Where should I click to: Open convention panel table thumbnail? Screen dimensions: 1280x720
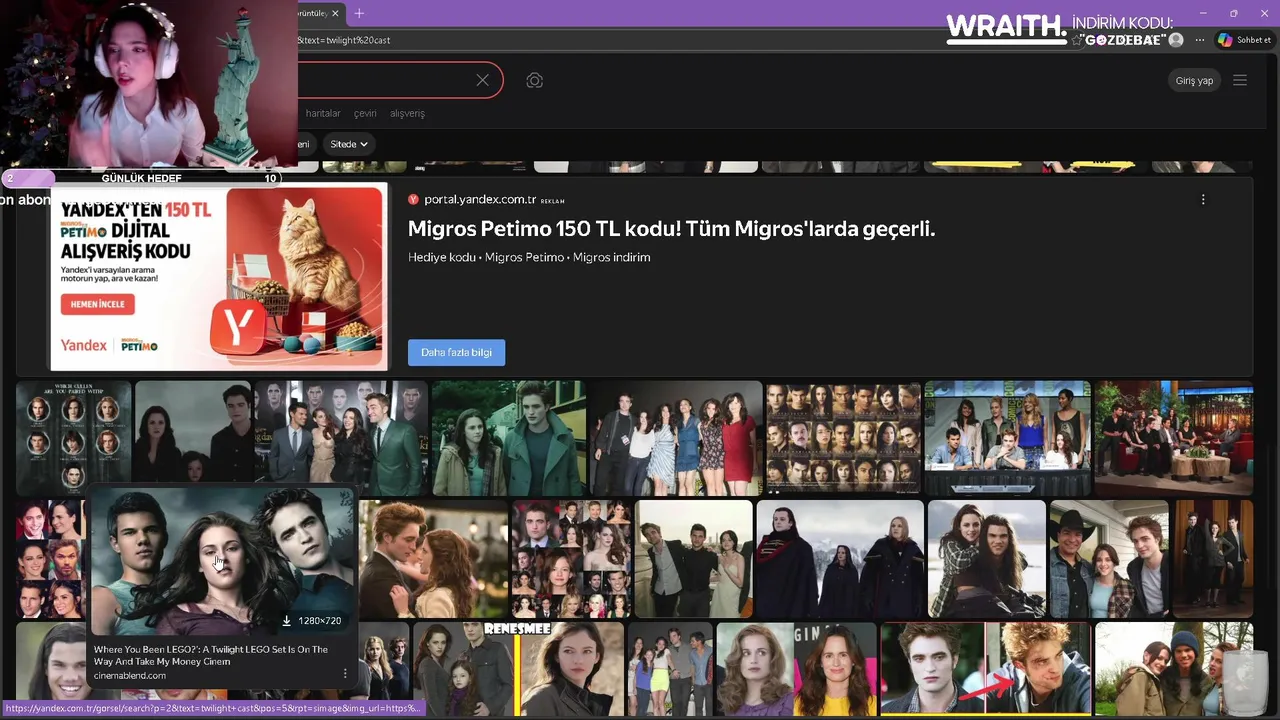point(1008,437)
